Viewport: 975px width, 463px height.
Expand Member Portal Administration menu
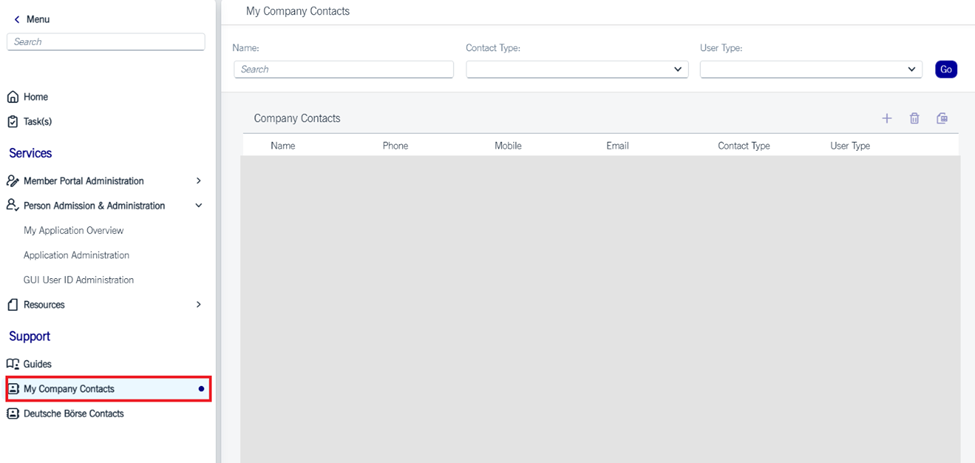click(x=198, y=181)
